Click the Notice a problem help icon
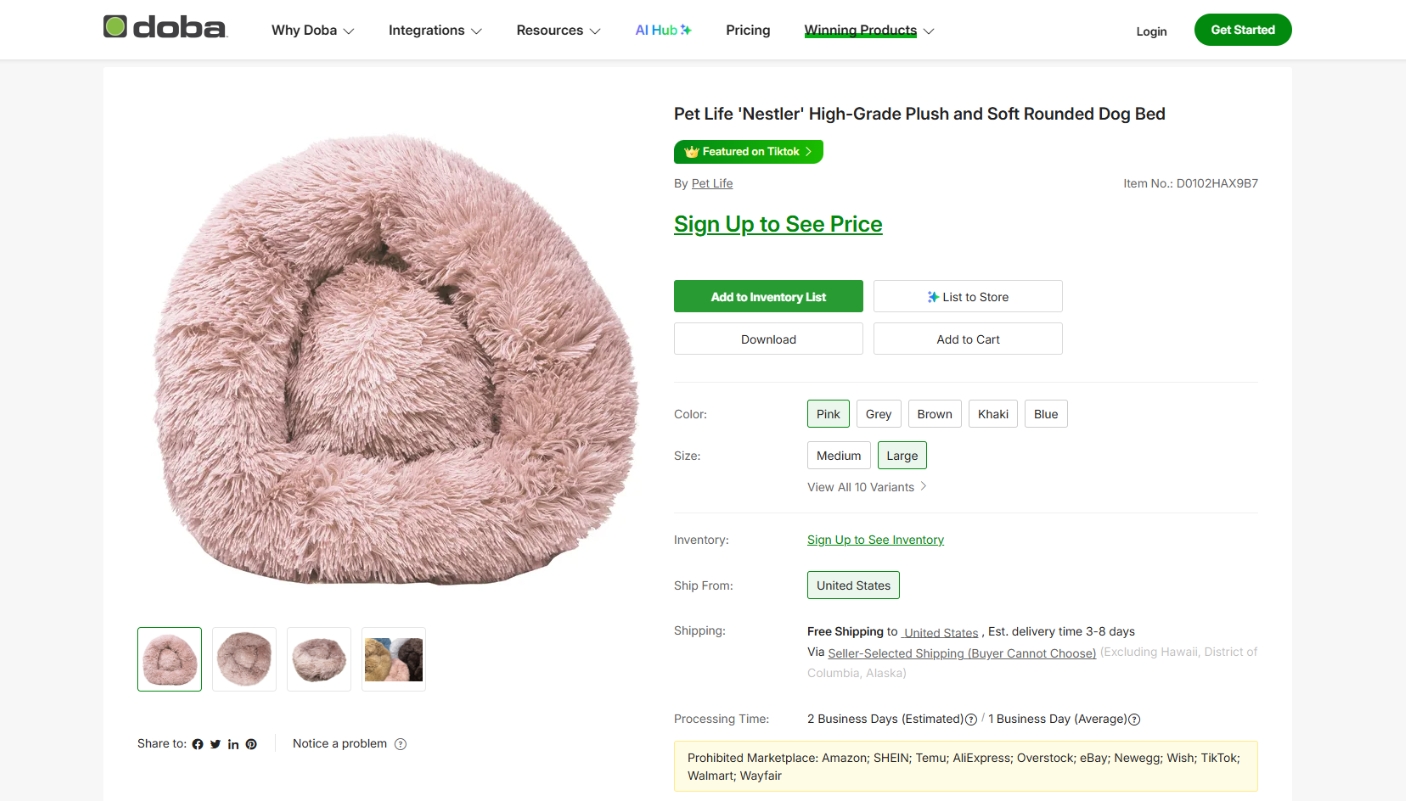This screenshot has width=1406, height=801. pos(401,744)
